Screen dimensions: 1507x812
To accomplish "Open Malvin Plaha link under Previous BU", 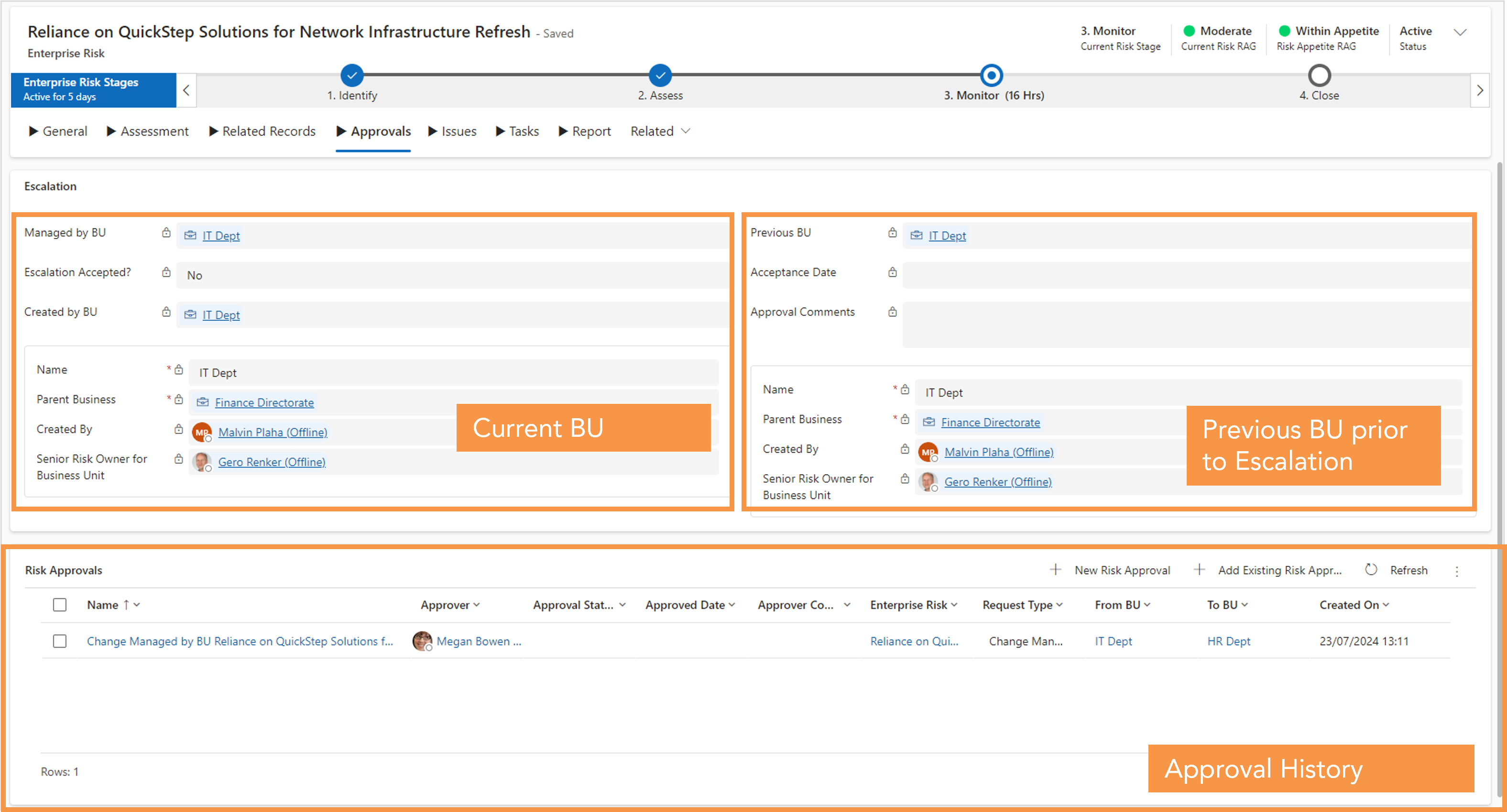I will [x=999, y=453].
